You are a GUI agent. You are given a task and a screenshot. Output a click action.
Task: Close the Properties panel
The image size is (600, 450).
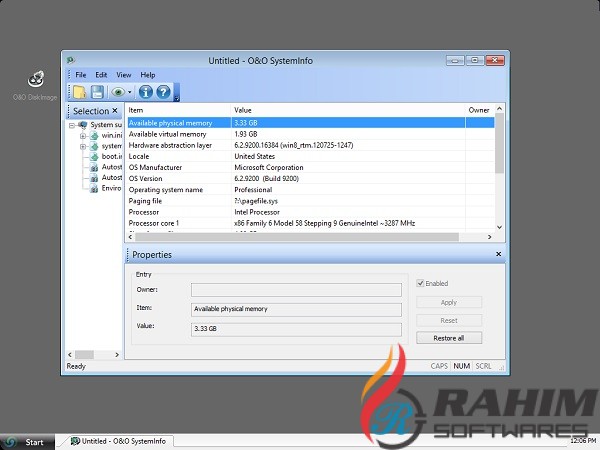tap(499, 254)
